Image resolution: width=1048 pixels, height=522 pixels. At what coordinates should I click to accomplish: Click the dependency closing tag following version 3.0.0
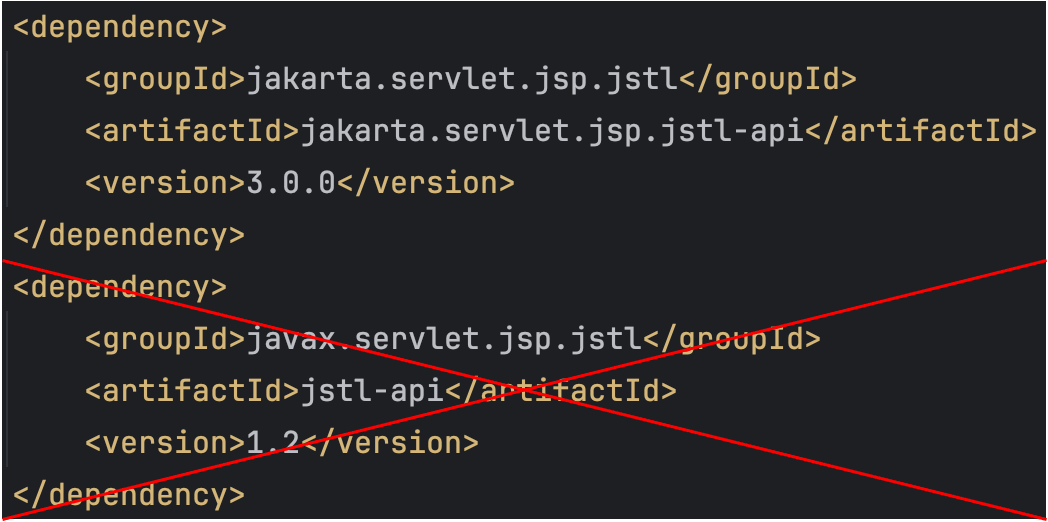129,236
